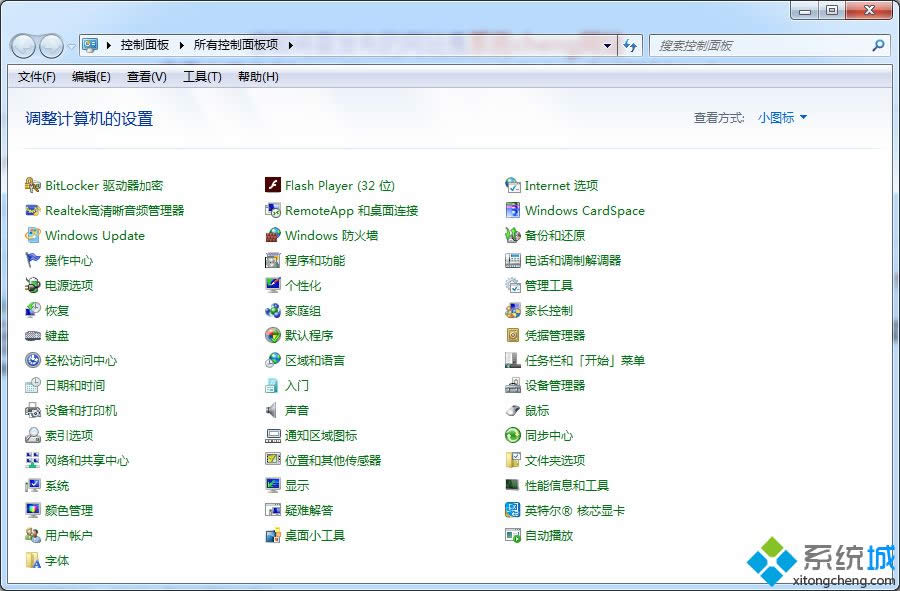Click the Back navigation button
The width and height of the screenshot is (900, 591).
[24, 46]
